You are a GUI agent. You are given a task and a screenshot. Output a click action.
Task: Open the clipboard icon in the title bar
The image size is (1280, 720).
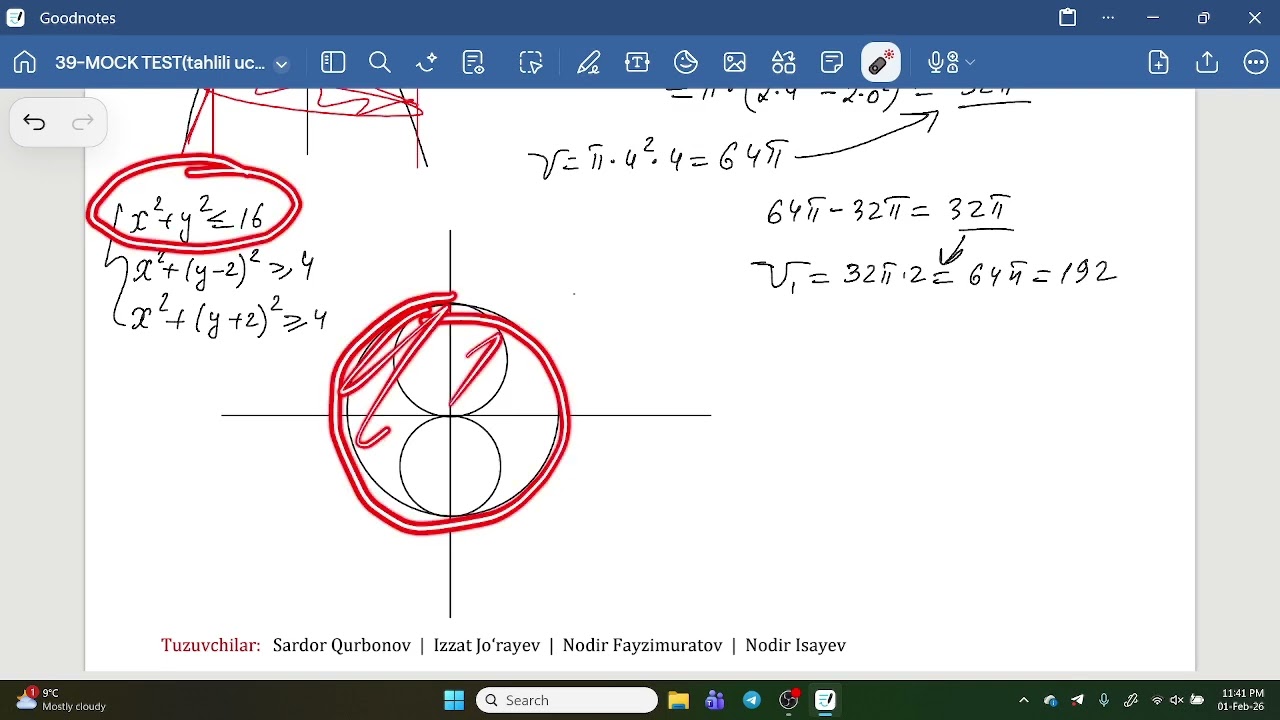(x=1068, y=18)
